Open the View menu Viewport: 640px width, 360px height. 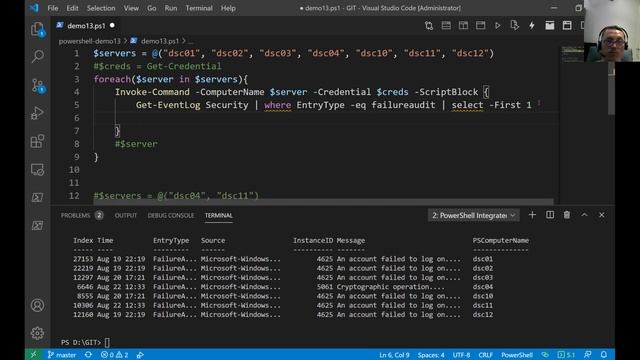[131, 8]
